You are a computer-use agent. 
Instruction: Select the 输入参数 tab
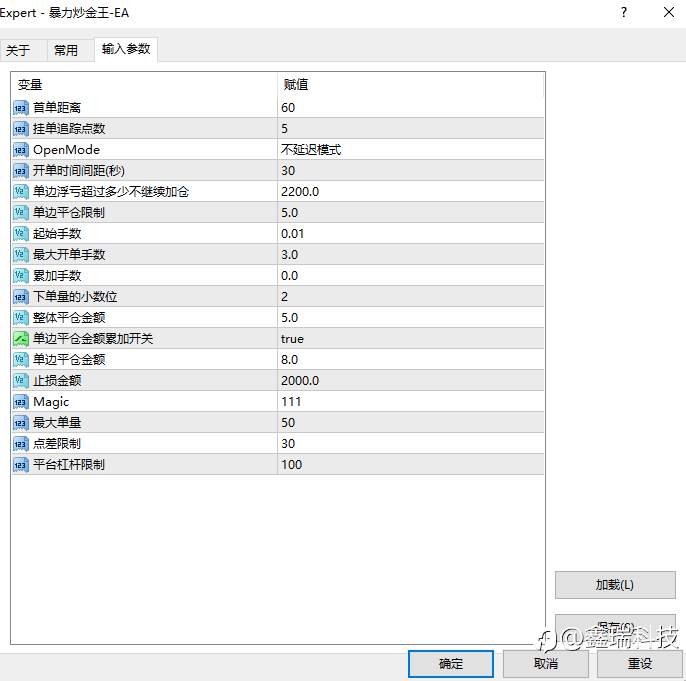click(x=126, y=49)
